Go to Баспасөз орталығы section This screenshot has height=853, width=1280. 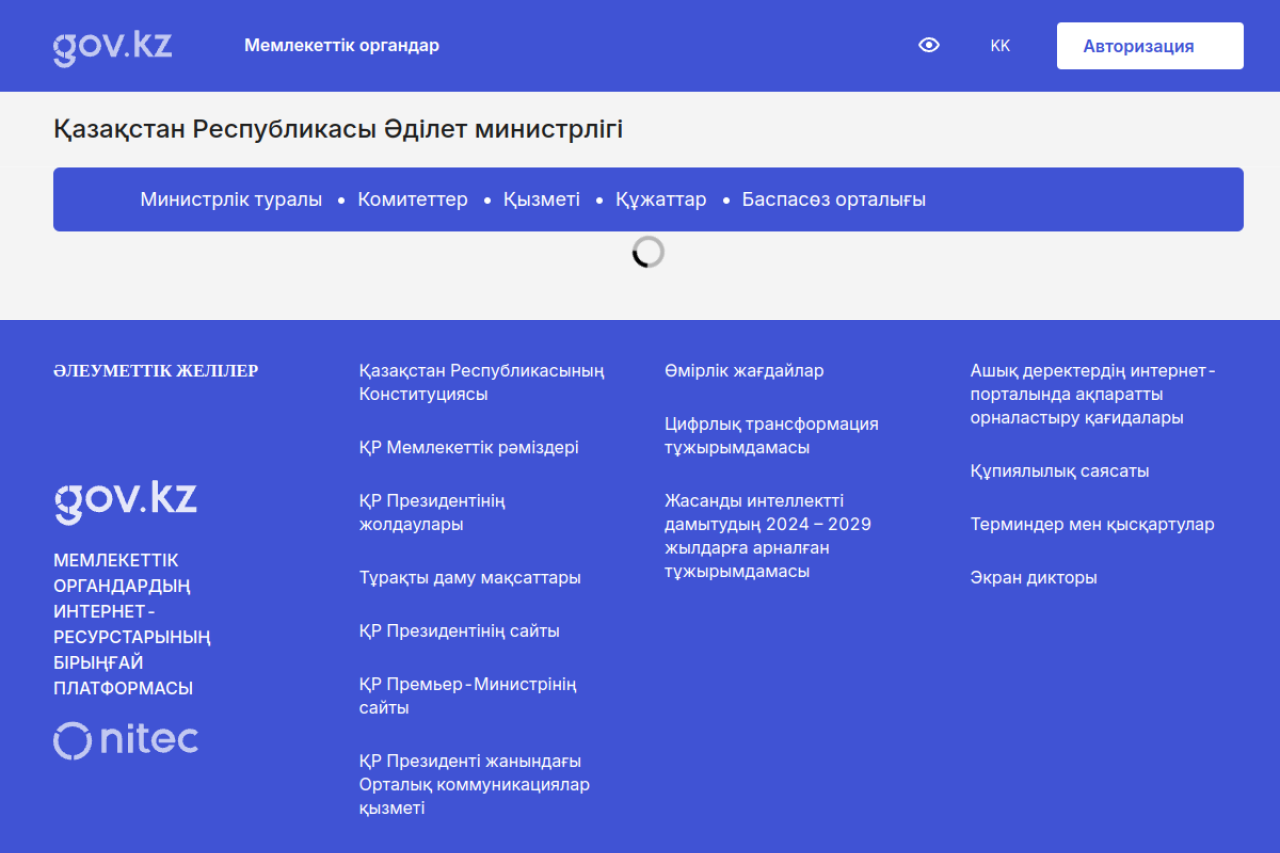833,200
